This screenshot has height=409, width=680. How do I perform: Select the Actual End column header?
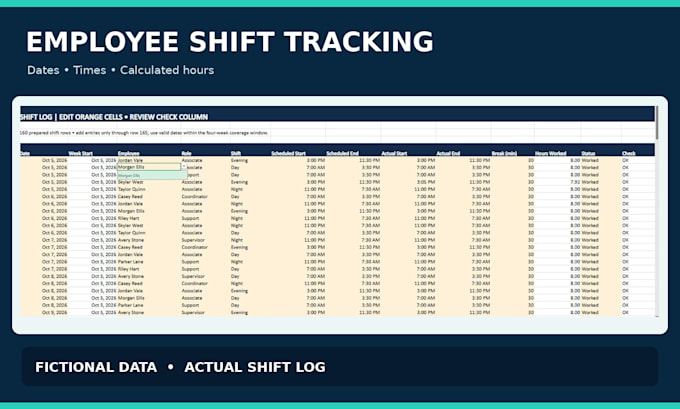pos(448,153)
